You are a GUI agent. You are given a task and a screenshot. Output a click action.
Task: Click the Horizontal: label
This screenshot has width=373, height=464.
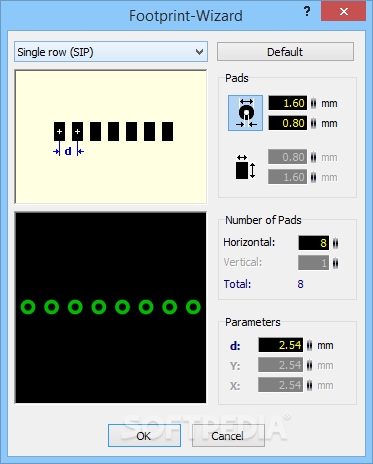(x=249, y=242)
